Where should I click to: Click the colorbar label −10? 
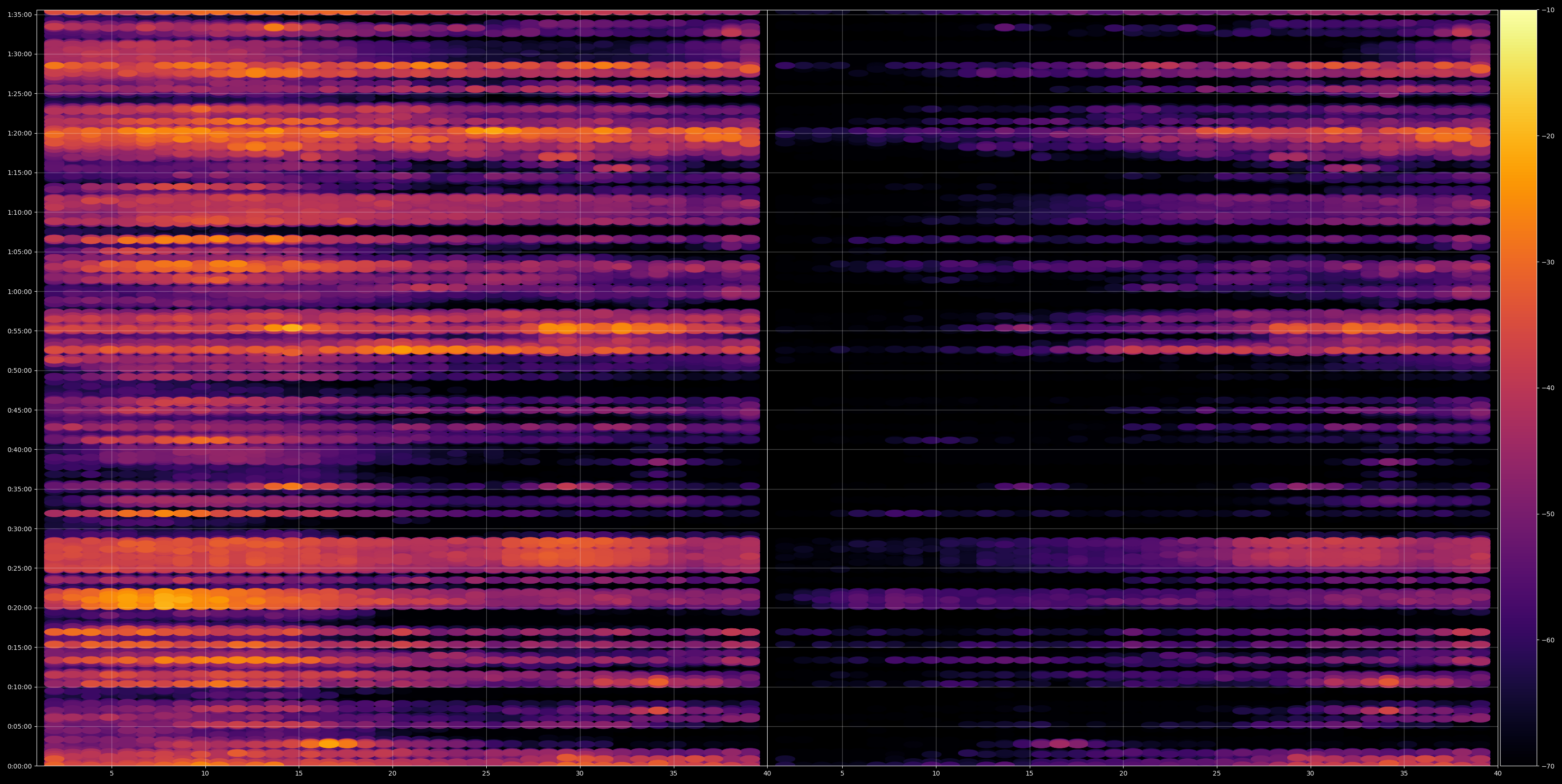click(1547, 10)
